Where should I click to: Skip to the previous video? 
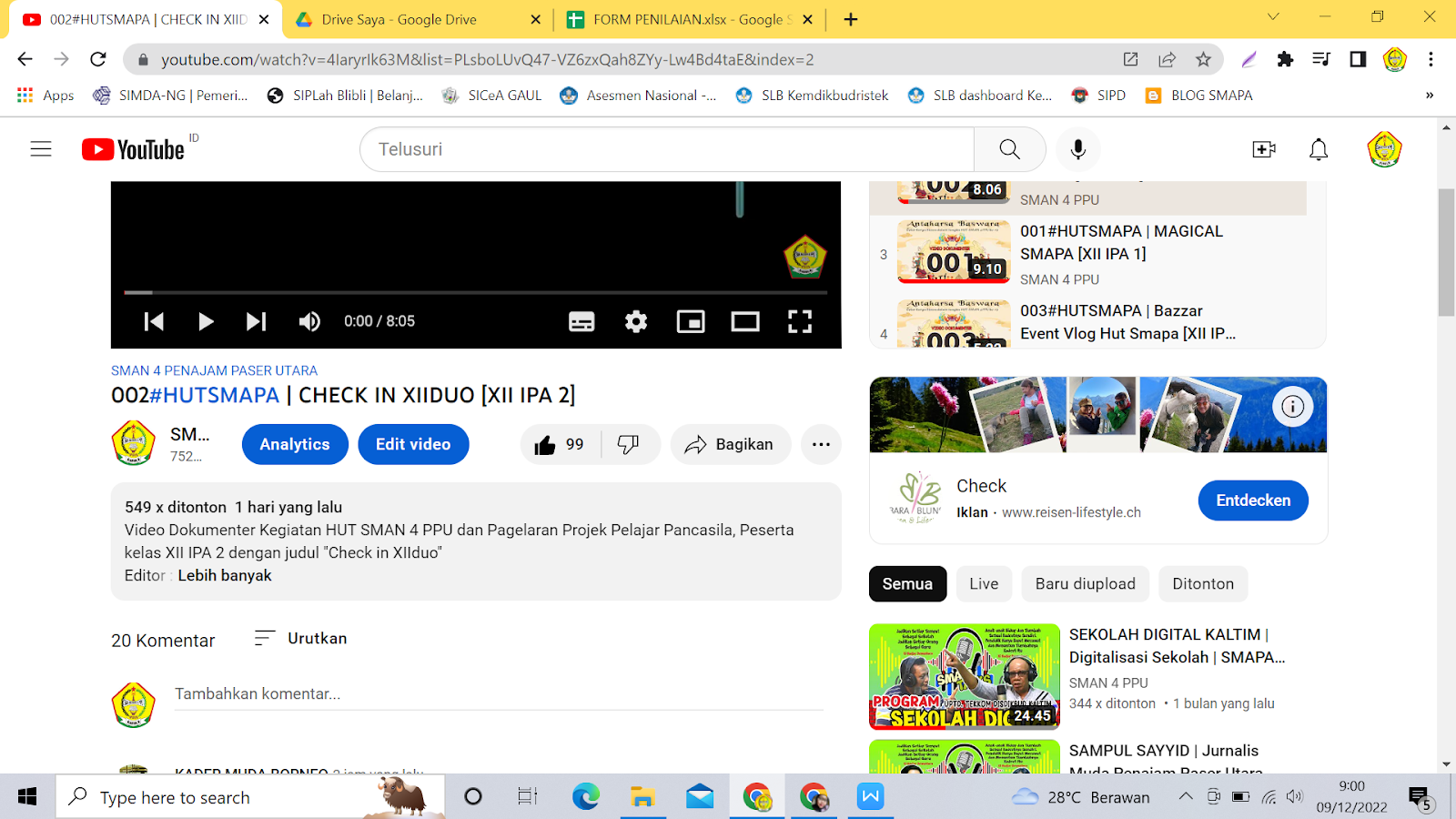click(x=154, y=321)
